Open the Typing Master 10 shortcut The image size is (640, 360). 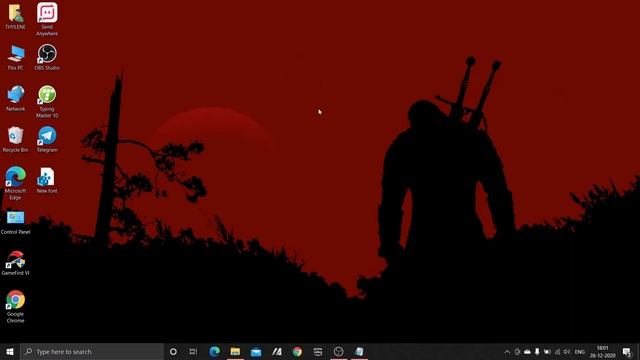pyautogui.click(x=47, y=102)
